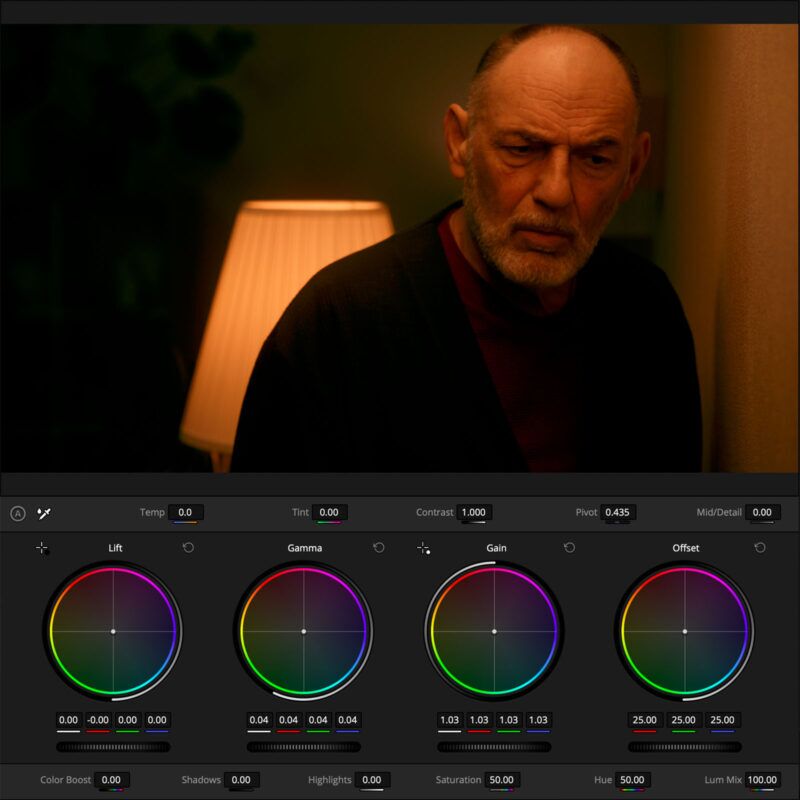Select the Lift luminance value field

(68, 720)
